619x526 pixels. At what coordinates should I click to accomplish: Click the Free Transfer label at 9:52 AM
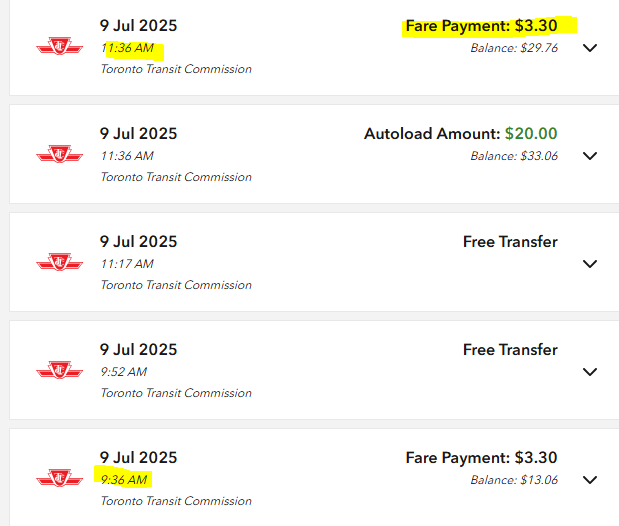[x=510, y=350]
